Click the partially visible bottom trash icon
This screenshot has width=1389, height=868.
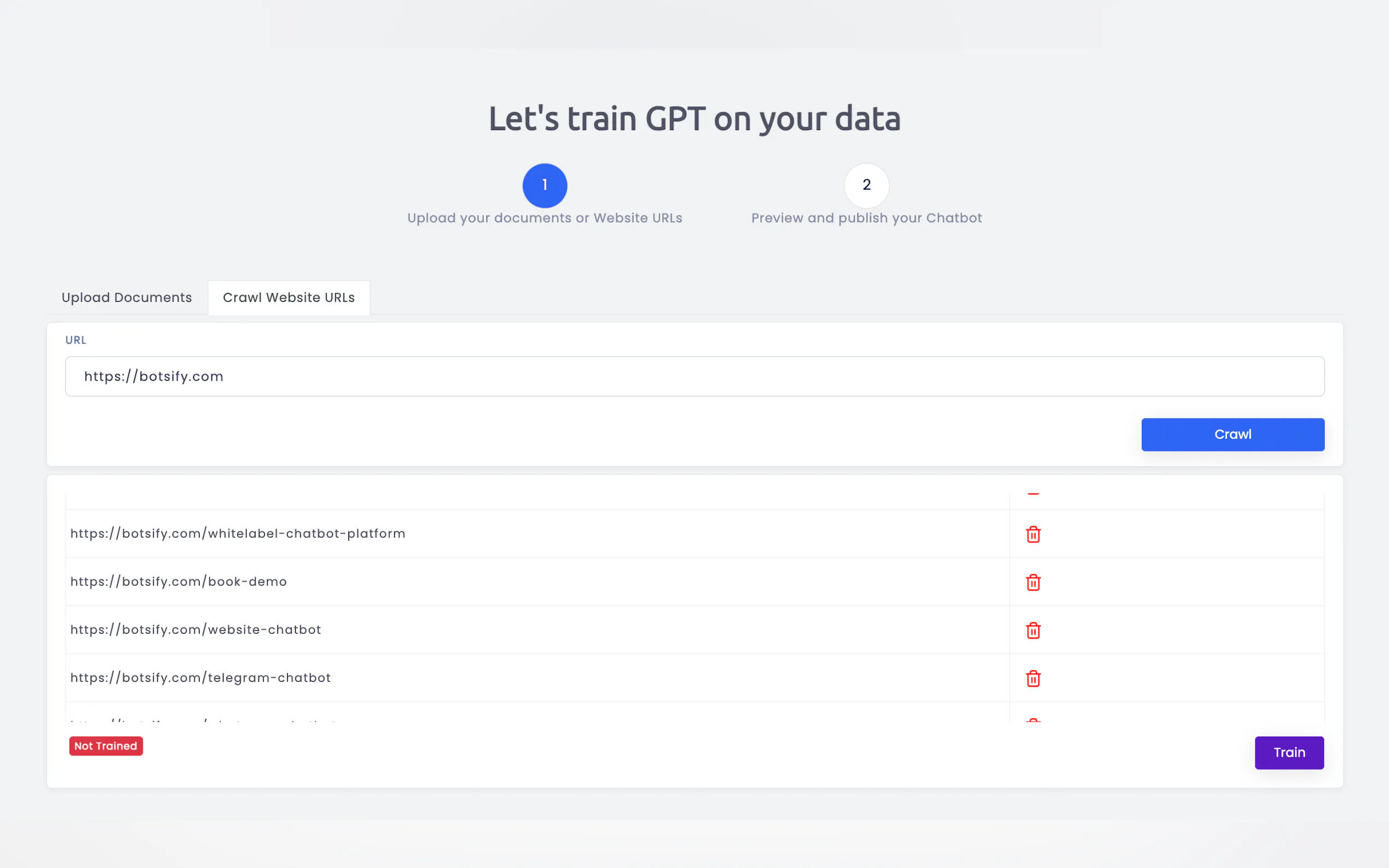pos(1033,720)
